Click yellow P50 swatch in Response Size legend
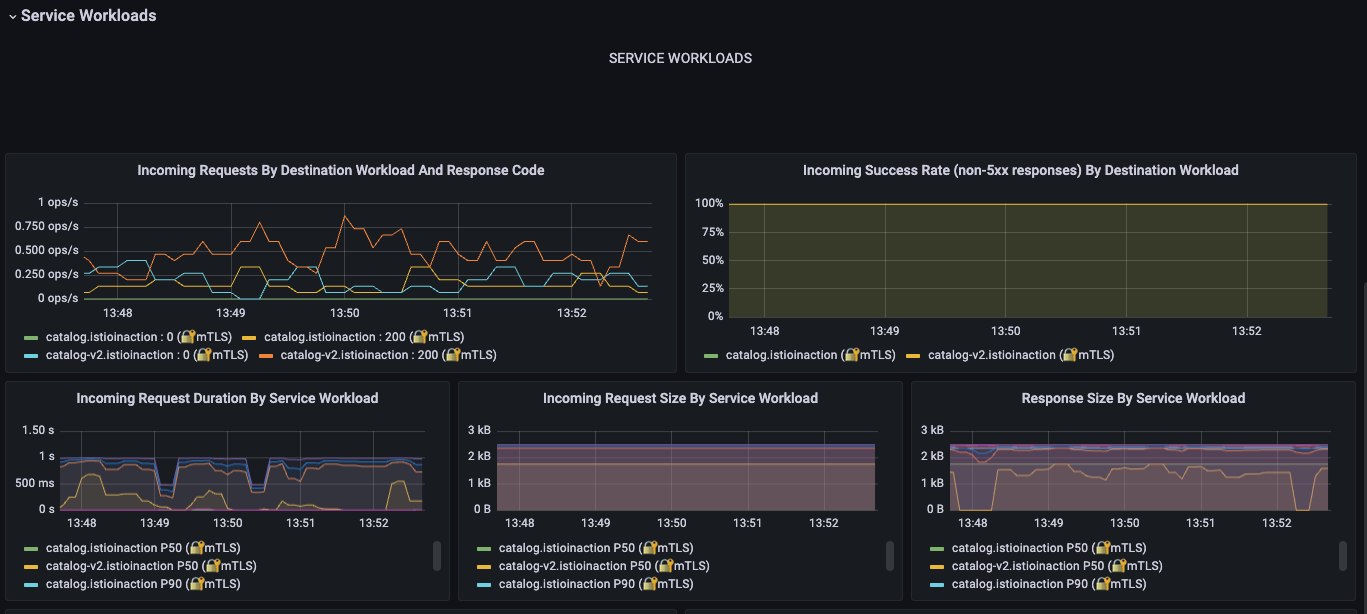This screenshot has height=614, width=1367. pos(937,567)
